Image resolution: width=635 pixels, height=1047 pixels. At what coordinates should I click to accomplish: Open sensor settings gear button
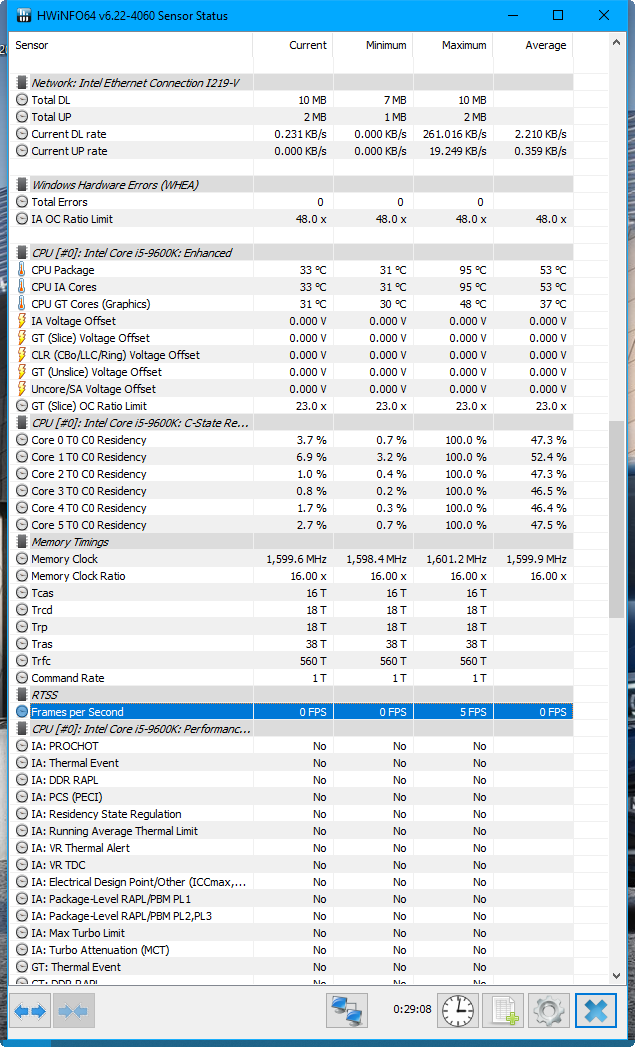click(x=549, y=1011)
